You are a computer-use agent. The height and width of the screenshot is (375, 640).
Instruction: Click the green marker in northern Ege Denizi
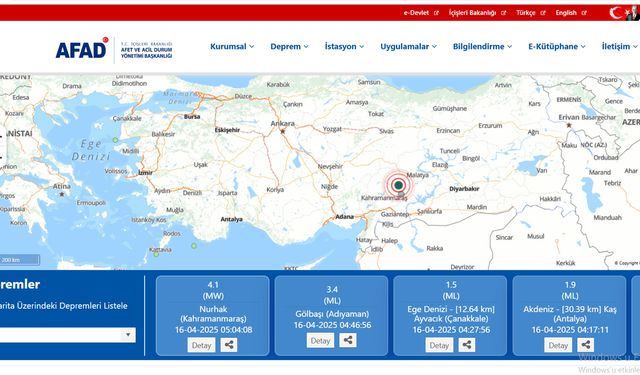(116, 140)
